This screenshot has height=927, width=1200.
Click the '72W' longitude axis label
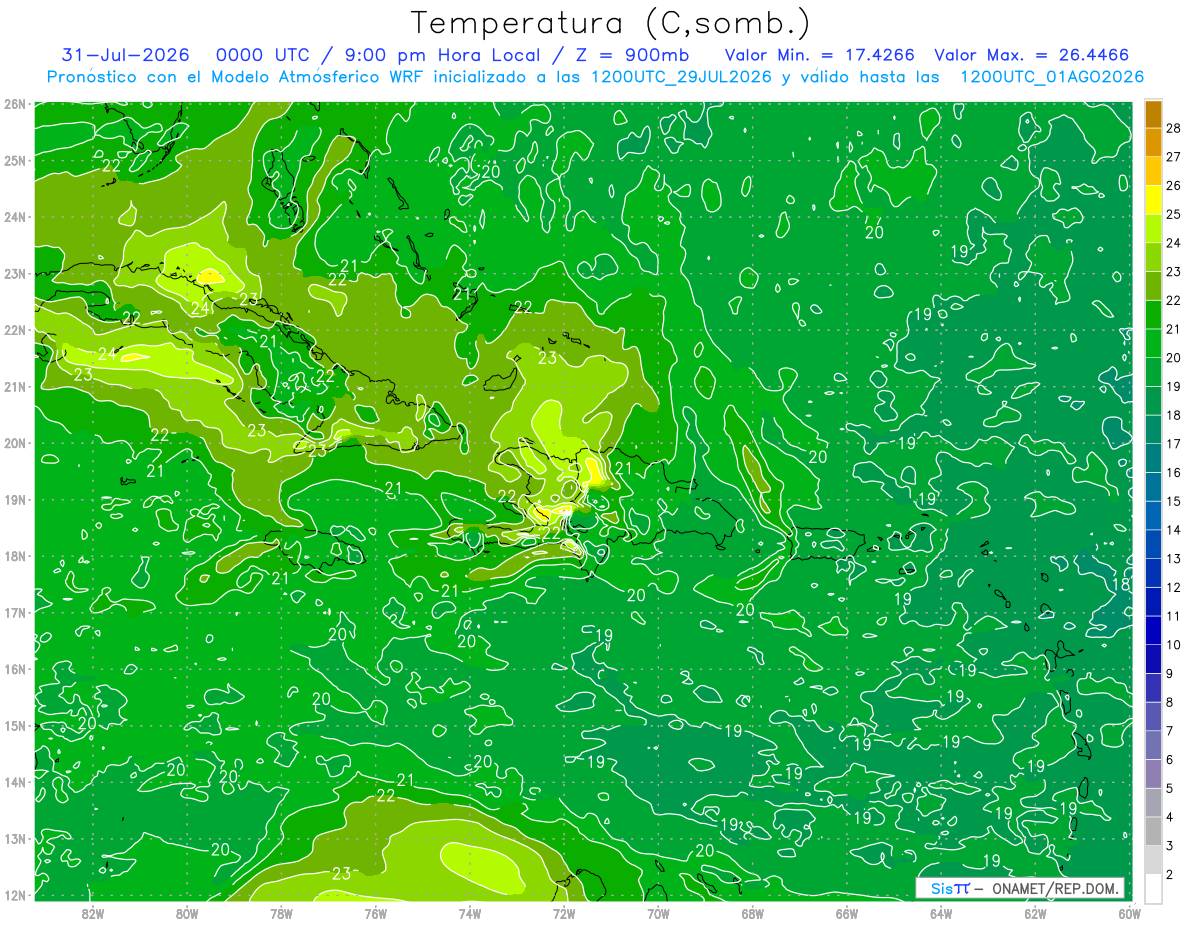click(564, 913)
